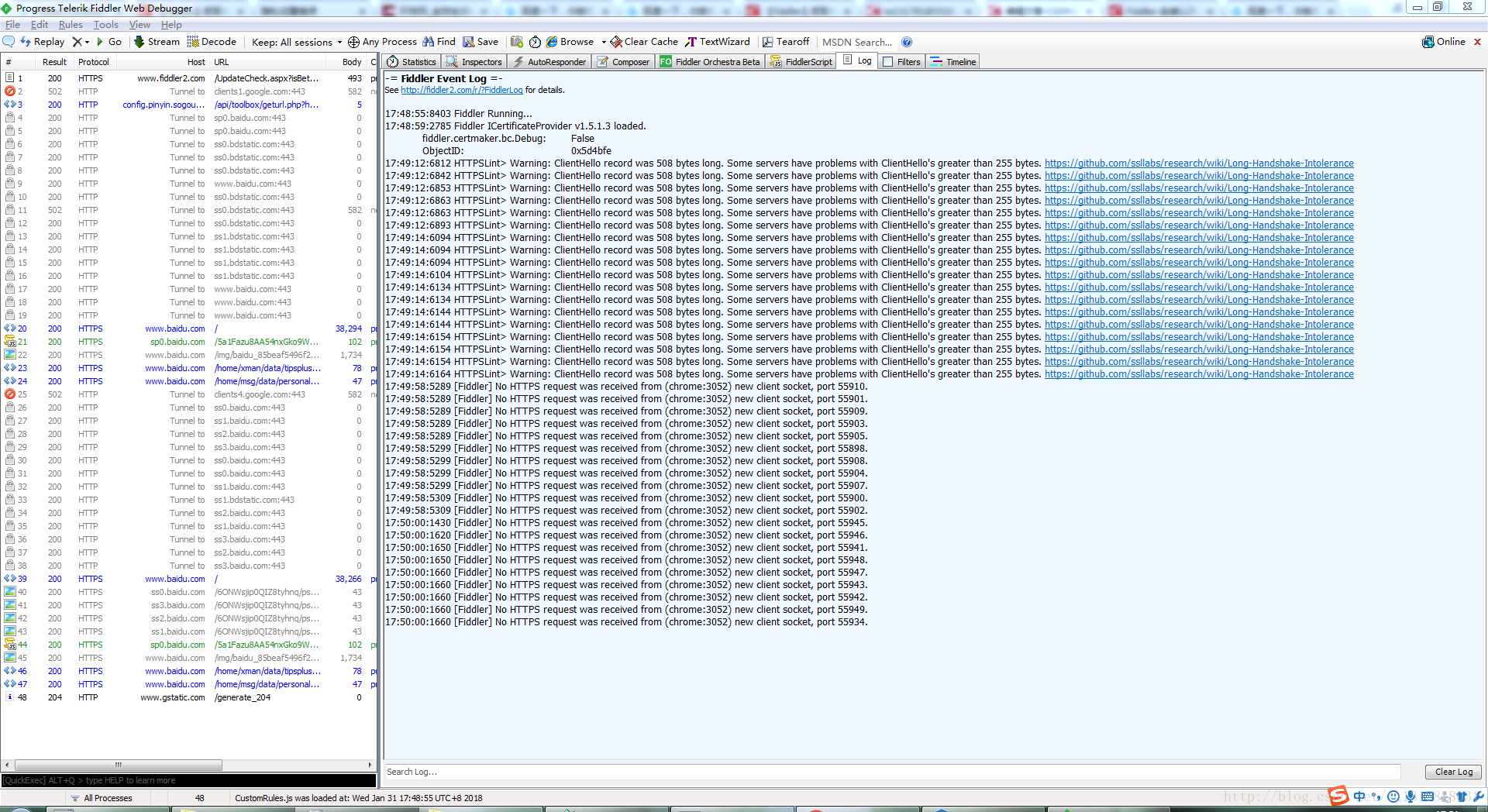This screenshot has width=1488, height=812.
Task: Sort sessions by Result column
Action: [54, 62]
